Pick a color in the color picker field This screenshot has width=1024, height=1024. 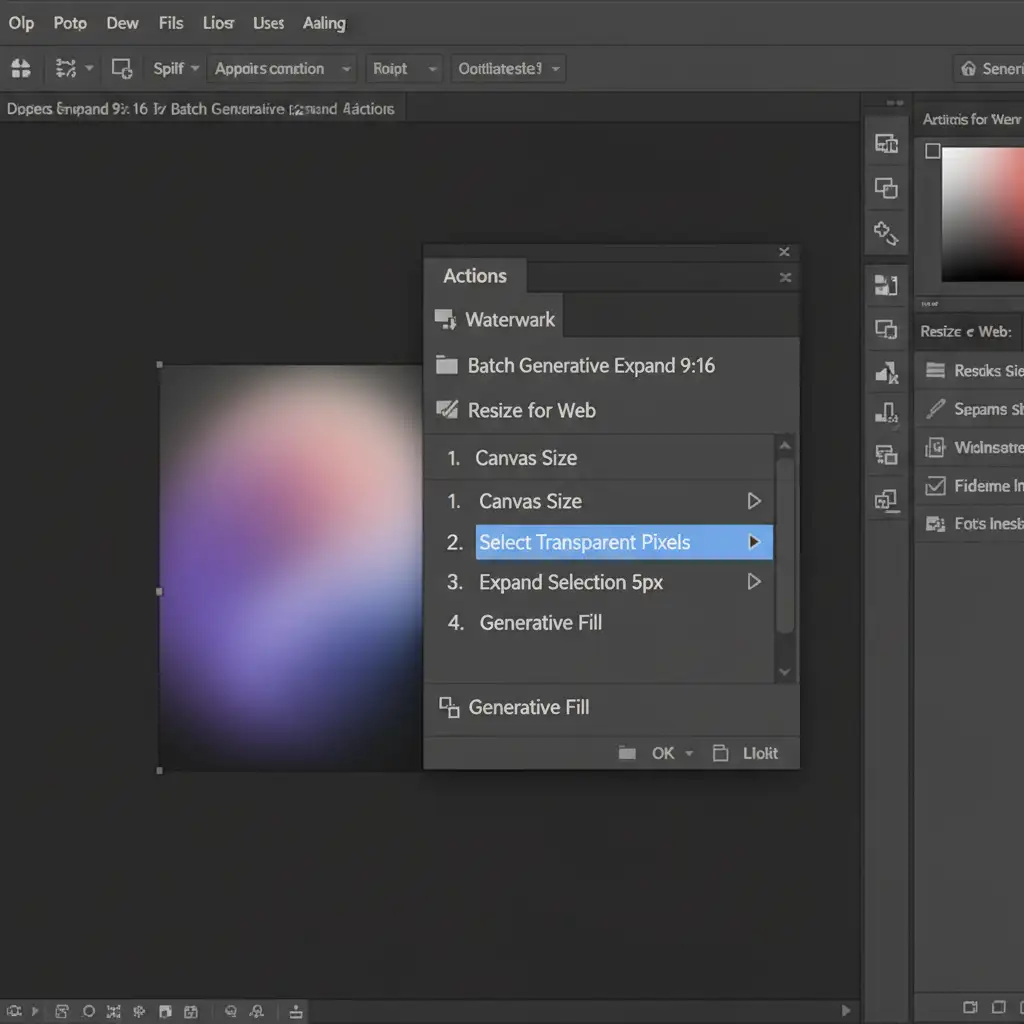[x=983, y=215]
